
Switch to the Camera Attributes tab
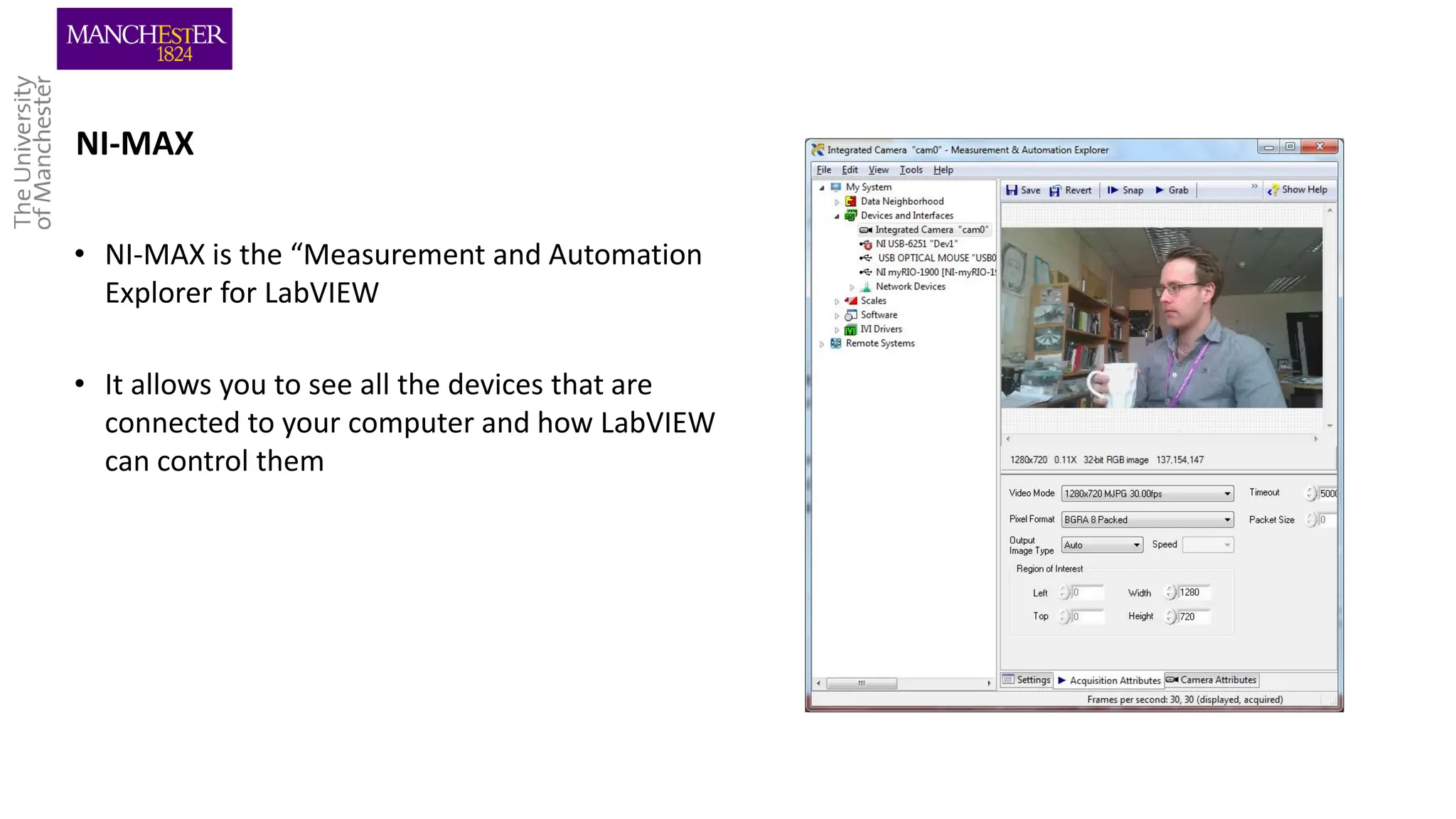coord(1211,680)
